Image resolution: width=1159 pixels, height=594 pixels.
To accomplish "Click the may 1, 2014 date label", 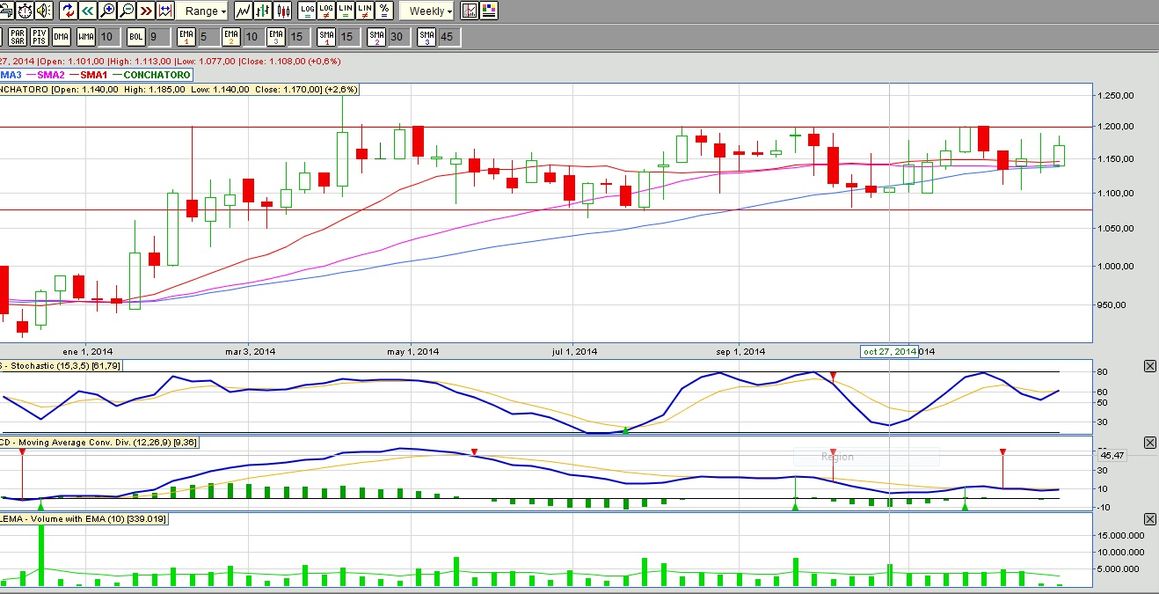I will tap(413, 352).
